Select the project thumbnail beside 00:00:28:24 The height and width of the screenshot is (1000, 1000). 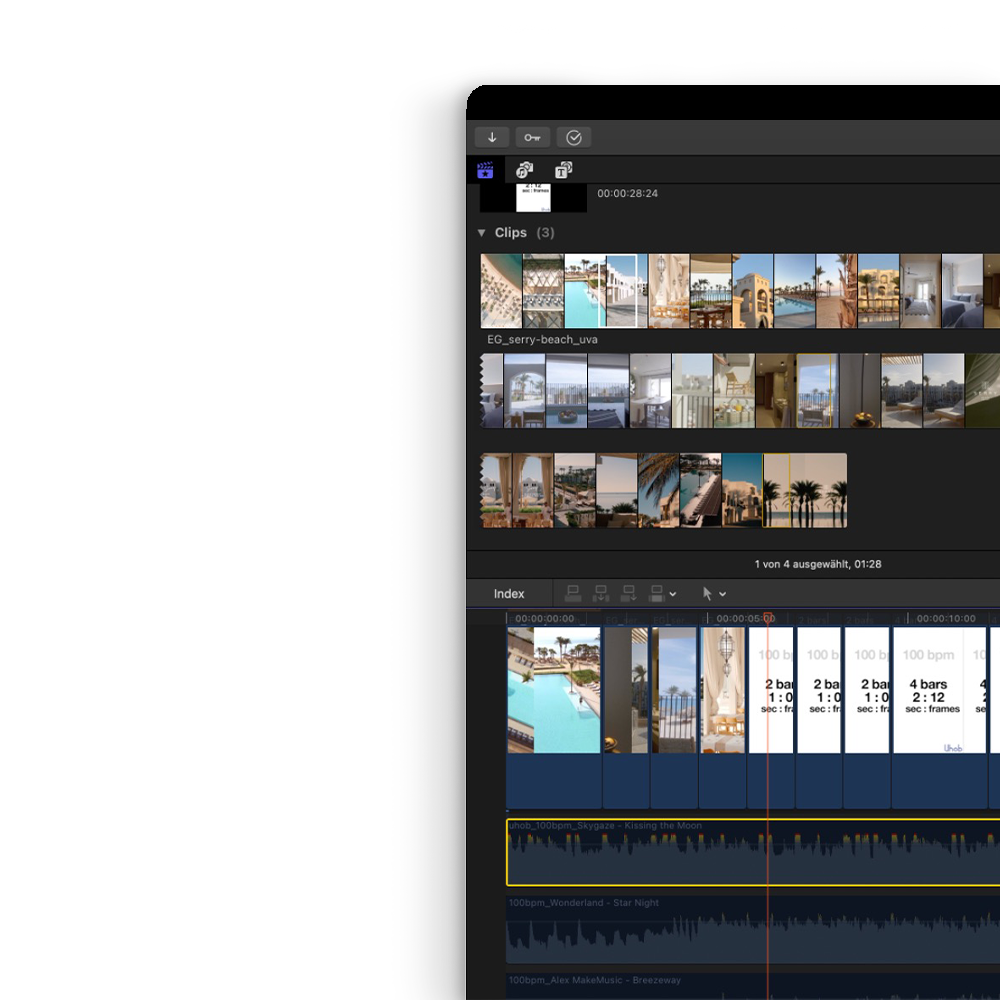point(533,198)
